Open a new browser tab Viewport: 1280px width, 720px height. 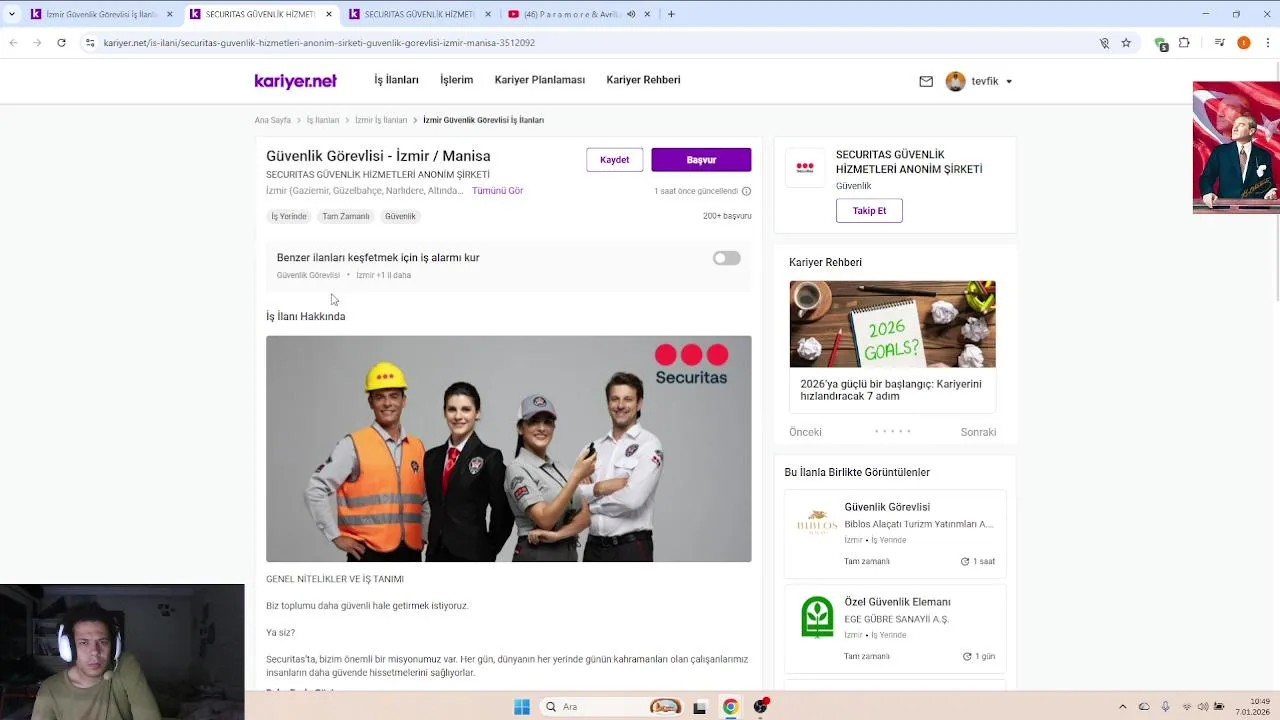[671, 14]
